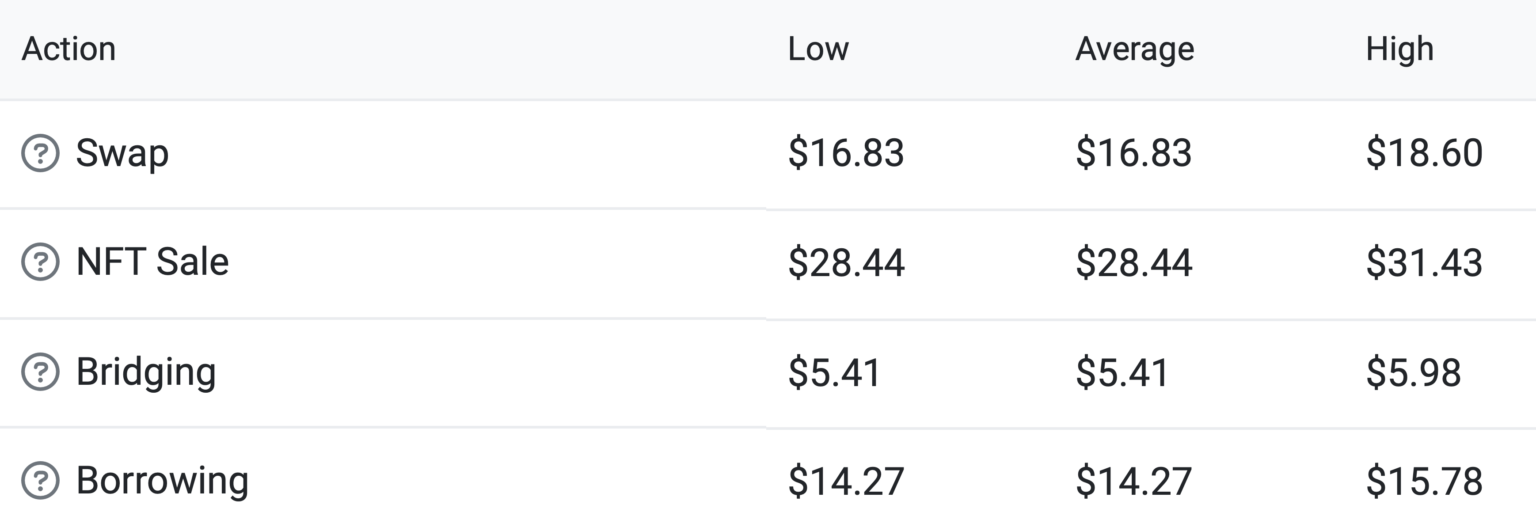
Task: Click the Action column header
Action: point(68,49)
